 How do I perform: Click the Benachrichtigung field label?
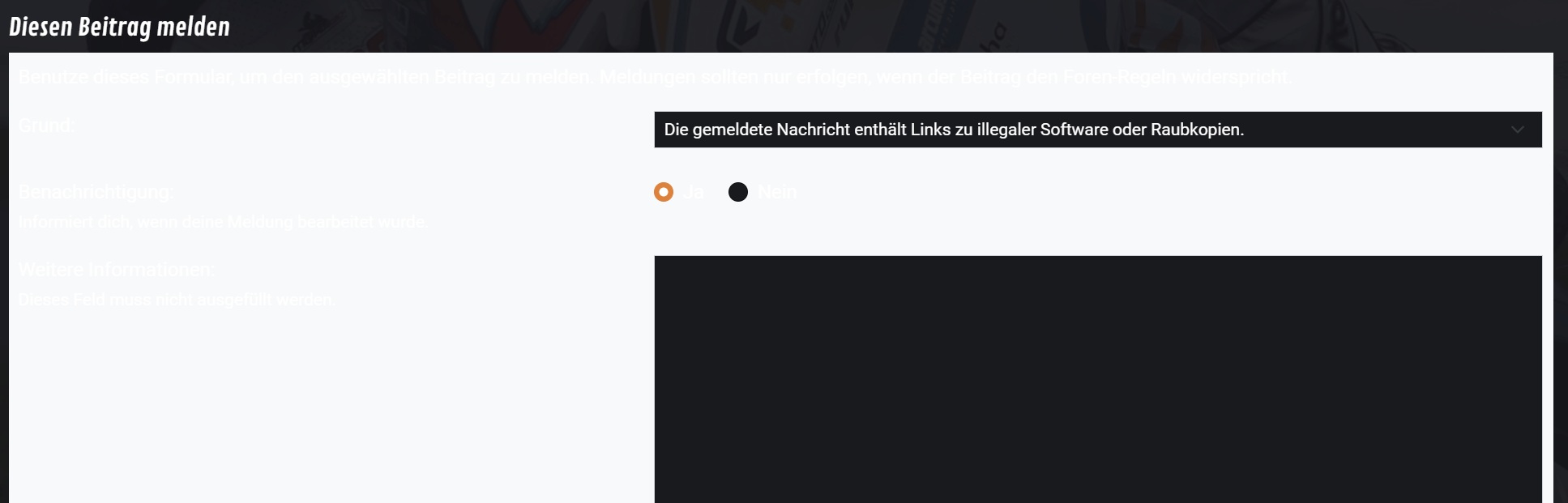pyautogui.click(x=96, y=192)
